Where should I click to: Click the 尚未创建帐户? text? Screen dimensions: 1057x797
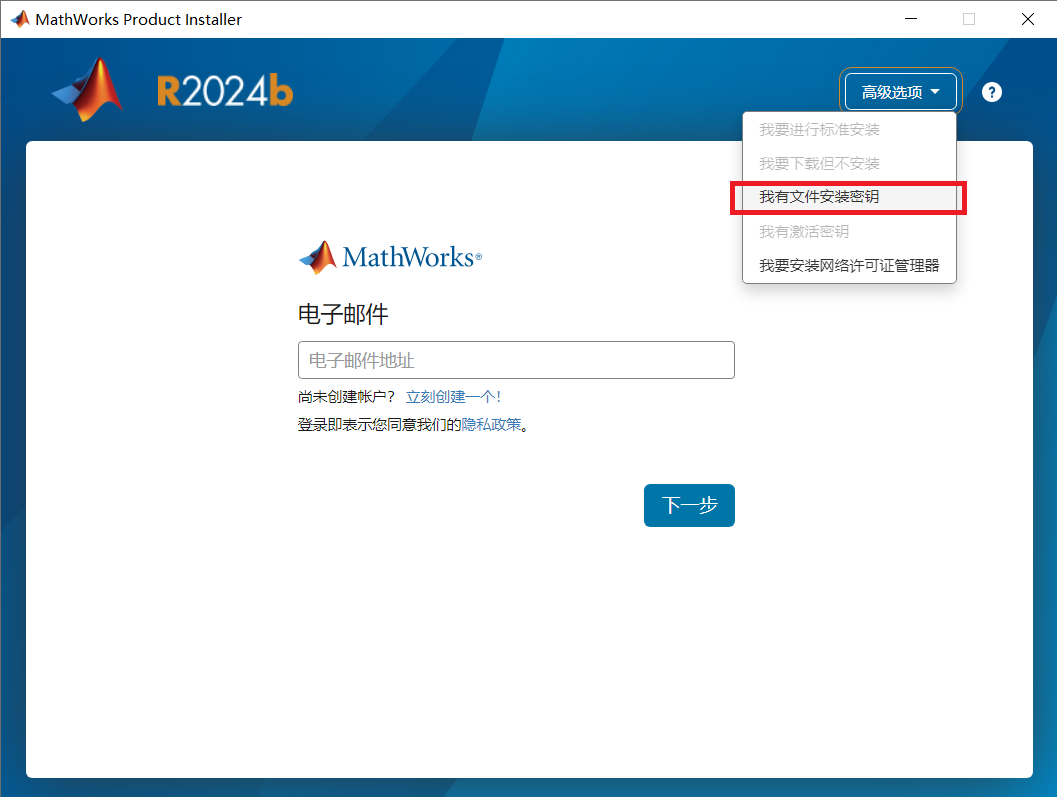point(346,396)
